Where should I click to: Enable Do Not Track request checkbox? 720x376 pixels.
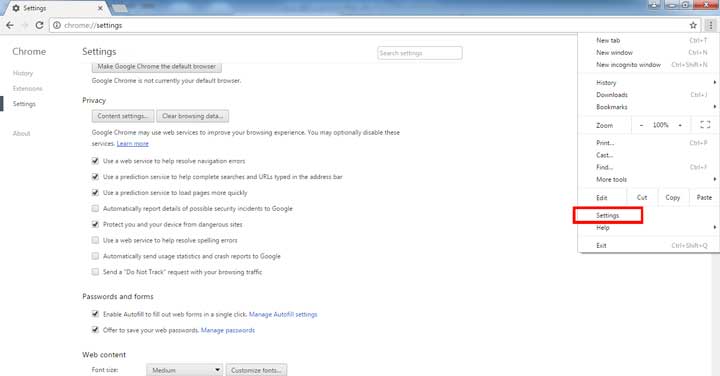[95, 272]
